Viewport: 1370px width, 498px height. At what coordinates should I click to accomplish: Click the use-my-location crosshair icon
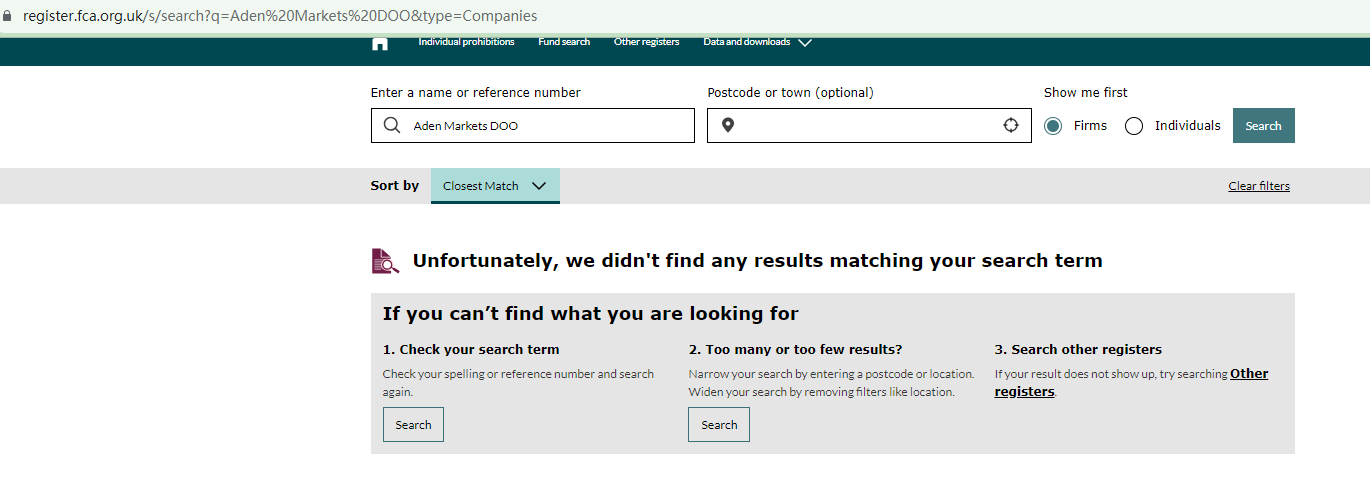pyautogui.click(x=1011, y=126)
